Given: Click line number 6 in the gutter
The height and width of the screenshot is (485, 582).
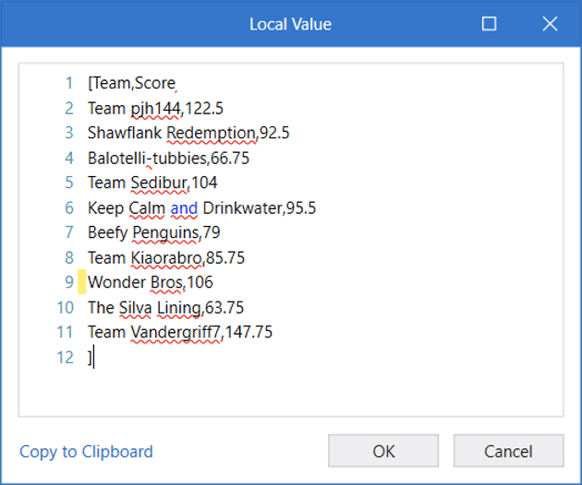Looking at the screenshot, I should coord(69,208).
